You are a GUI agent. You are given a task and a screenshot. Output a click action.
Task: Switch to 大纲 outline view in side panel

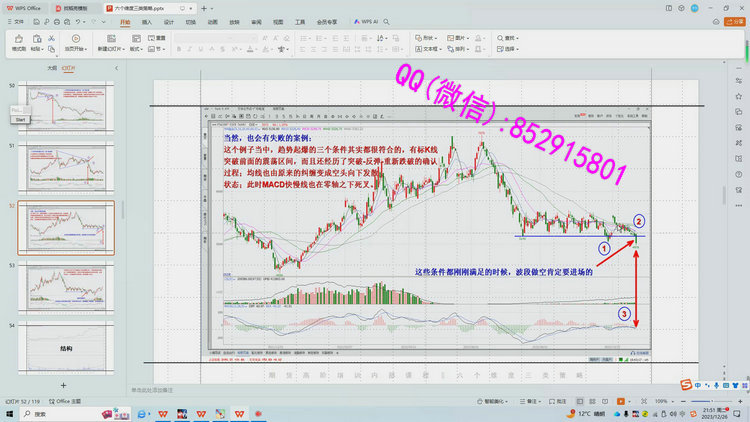coord(52,68)
